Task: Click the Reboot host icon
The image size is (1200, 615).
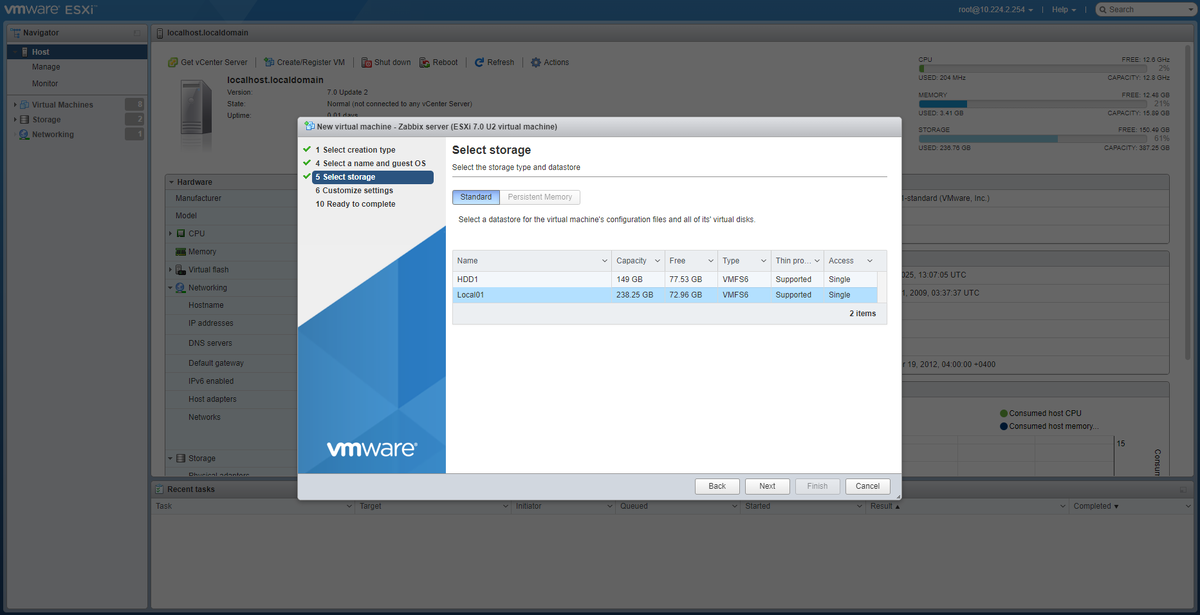Action: click(x=425, y=62)
